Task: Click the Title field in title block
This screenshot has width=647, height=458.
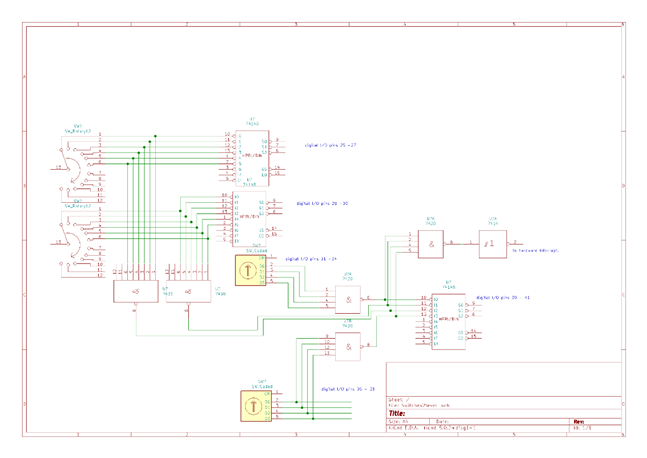Action: point(504,413)
